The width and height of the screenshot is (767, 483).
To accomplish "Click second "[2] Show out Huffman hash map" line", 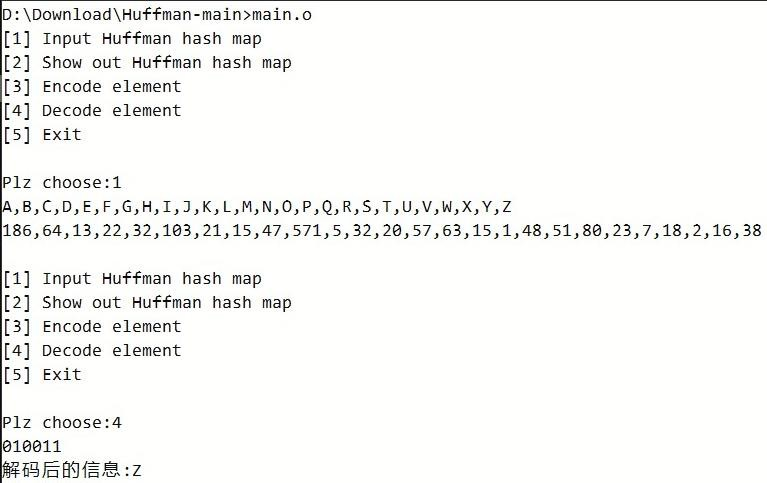I will tap(146, 303).
